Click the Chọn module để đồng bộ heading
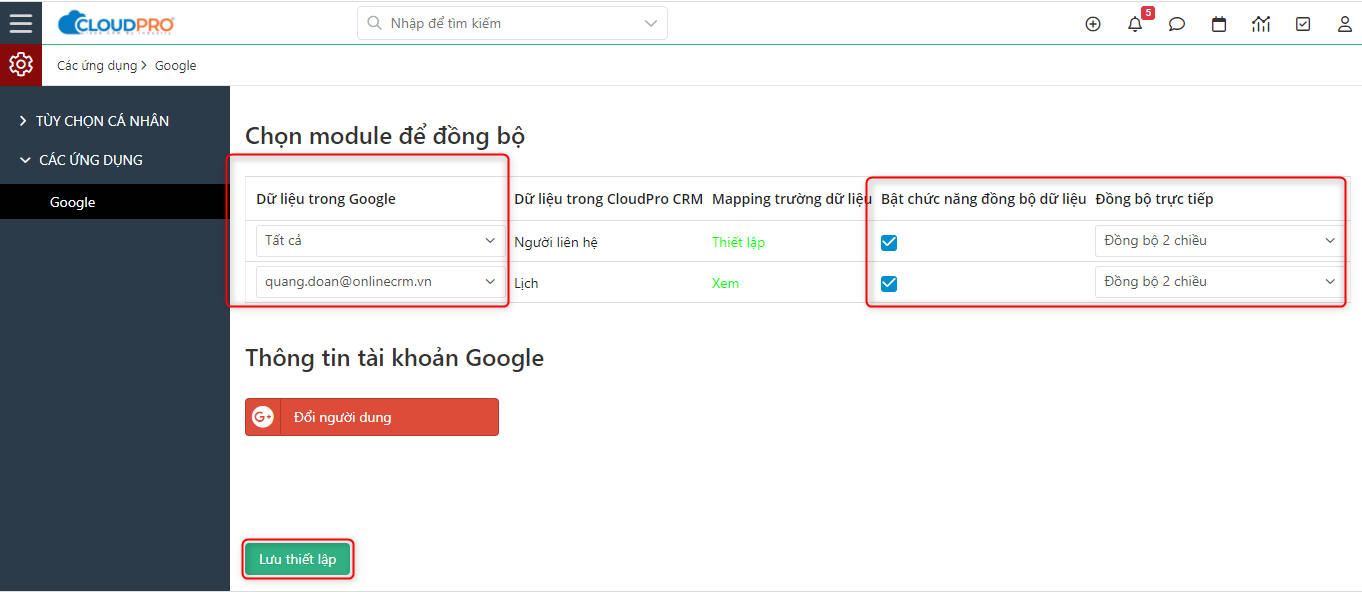The image size is (1362, 592). click(385, 136)
